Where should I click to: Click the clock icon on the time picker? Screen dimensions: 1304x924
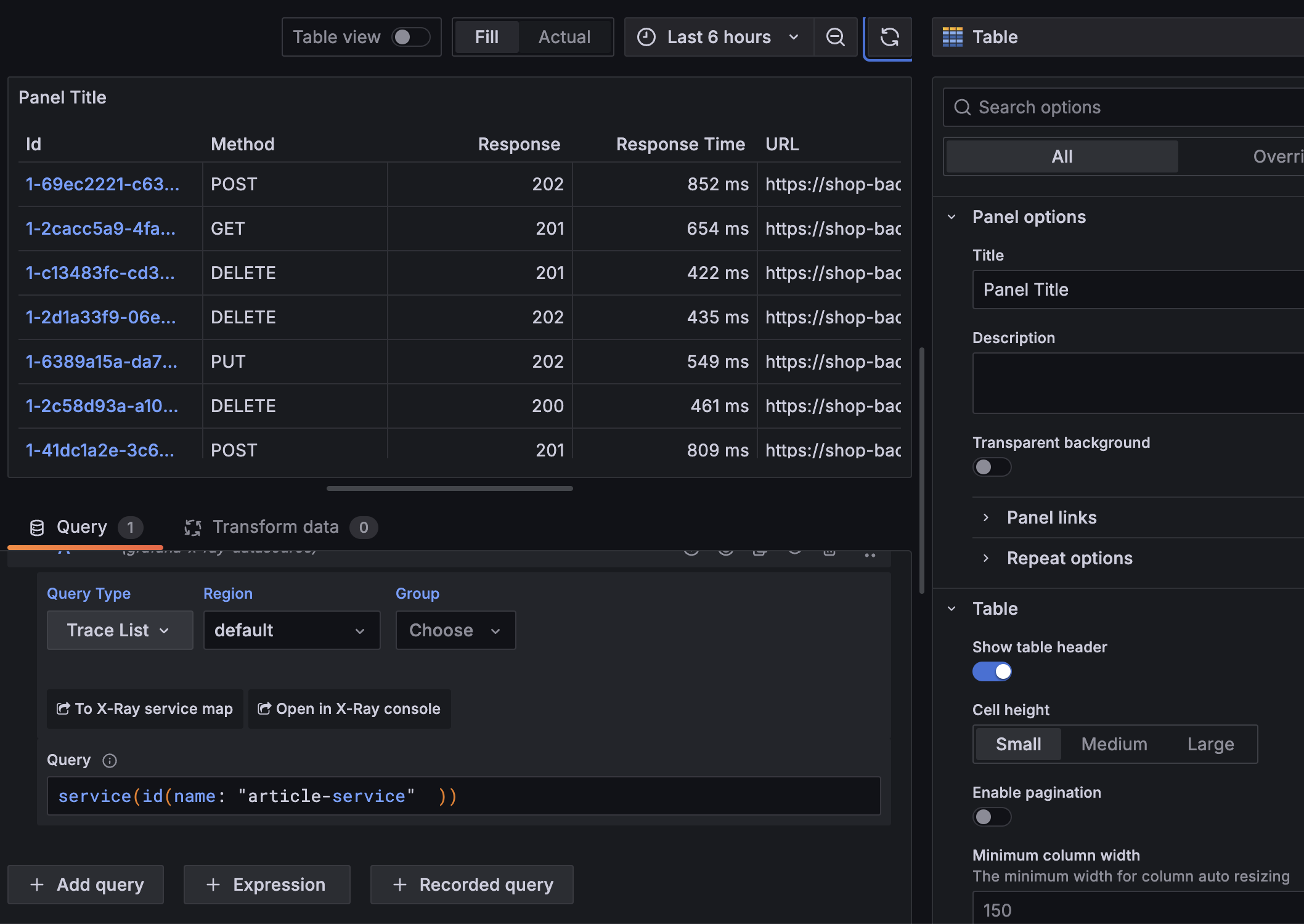(x=646, y=37)
